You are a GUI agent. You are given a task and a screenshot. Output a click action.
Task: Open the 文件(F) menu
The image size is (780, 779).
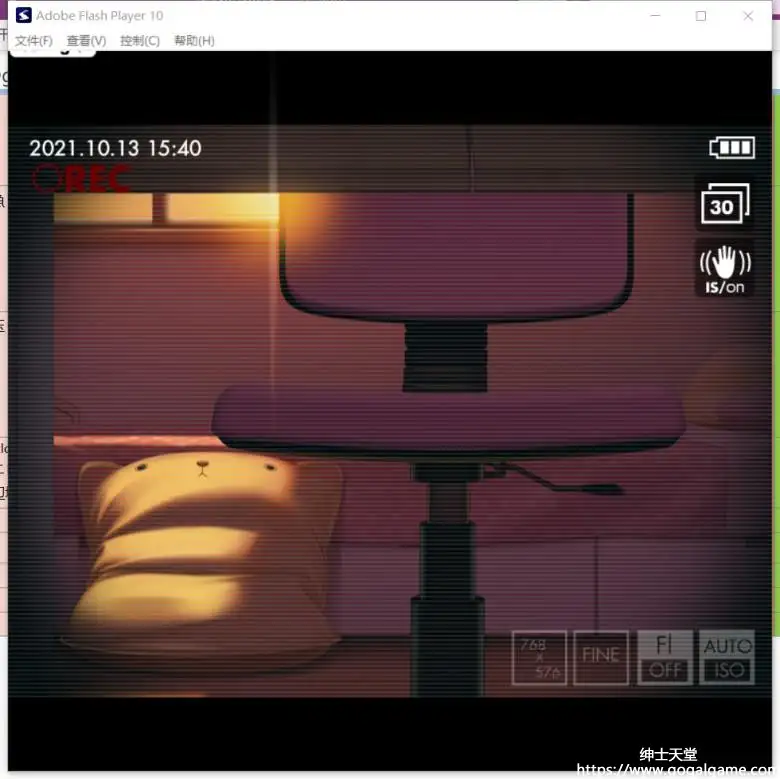pyautogui.click(x=33, y=41)
